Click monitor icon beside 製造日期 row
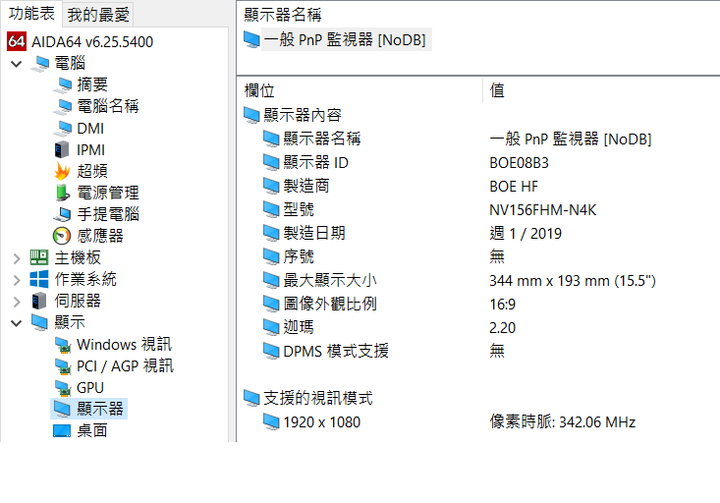The image size is (720, 503). coord(271,233)
